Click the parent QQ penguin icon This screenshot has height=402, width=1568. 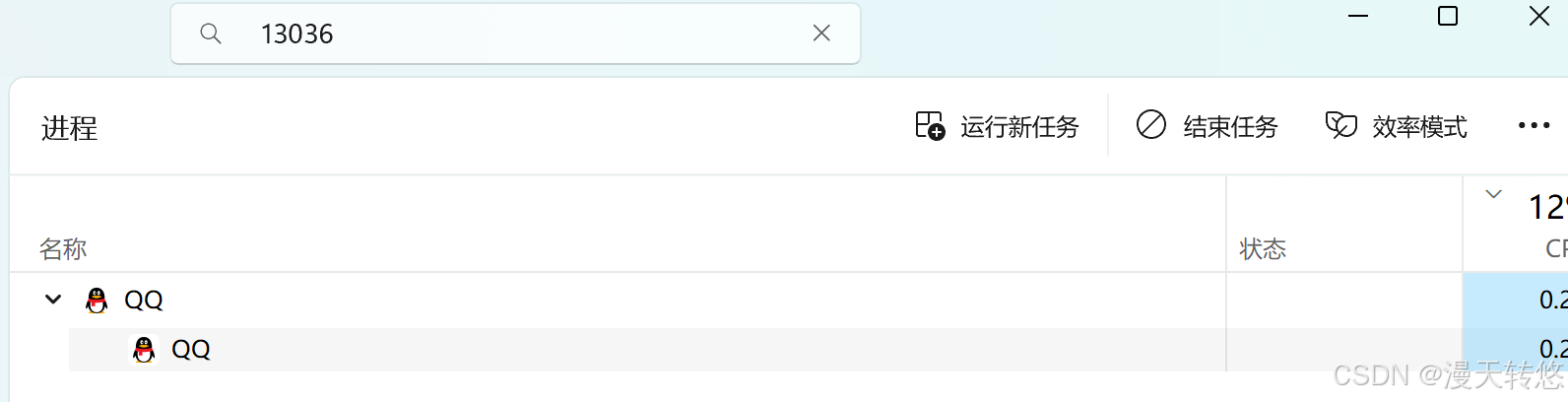click(97, 300)
